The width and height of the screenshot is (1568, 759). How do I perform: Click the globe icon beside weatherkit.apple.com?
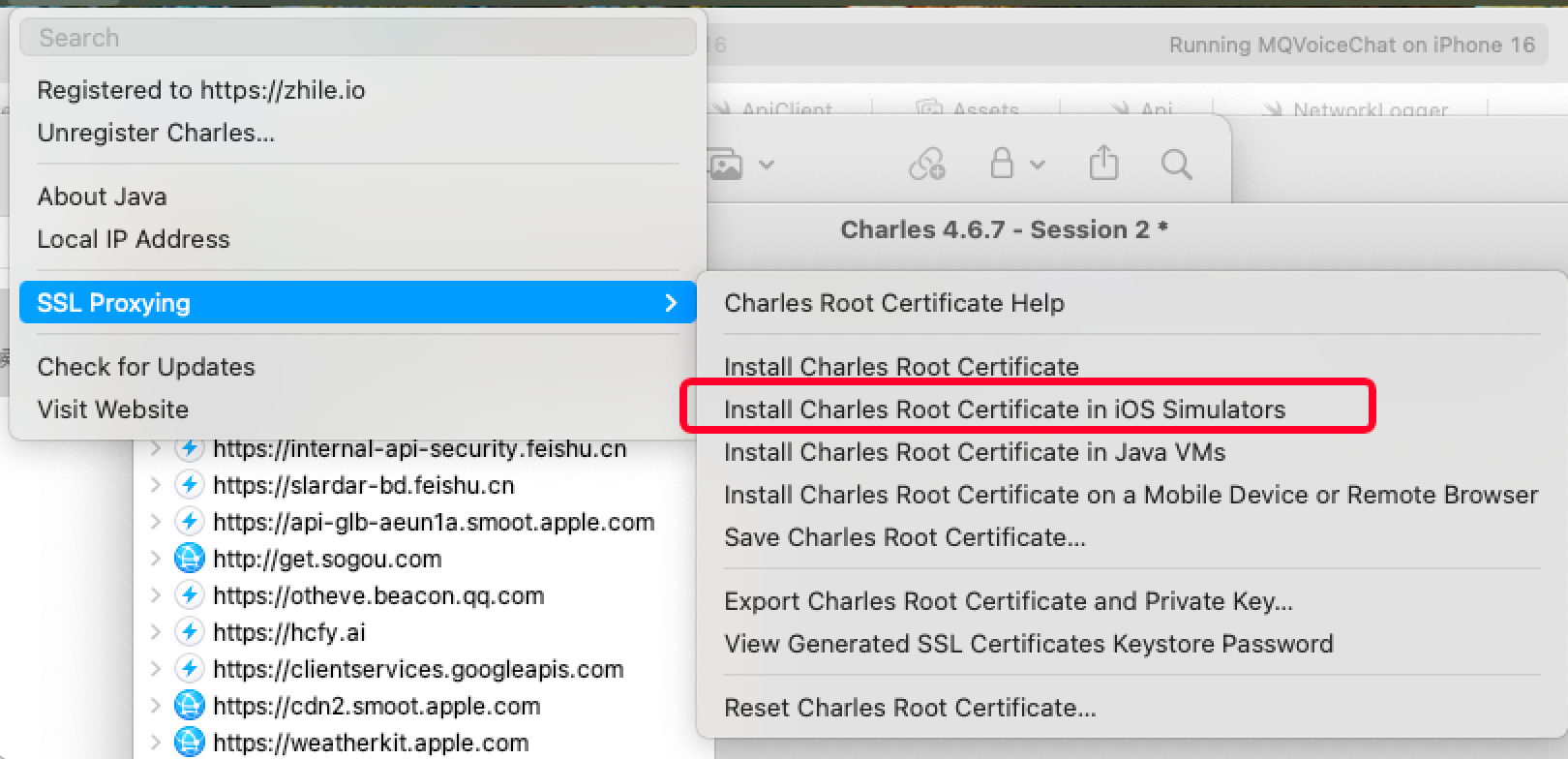[190, 743]
